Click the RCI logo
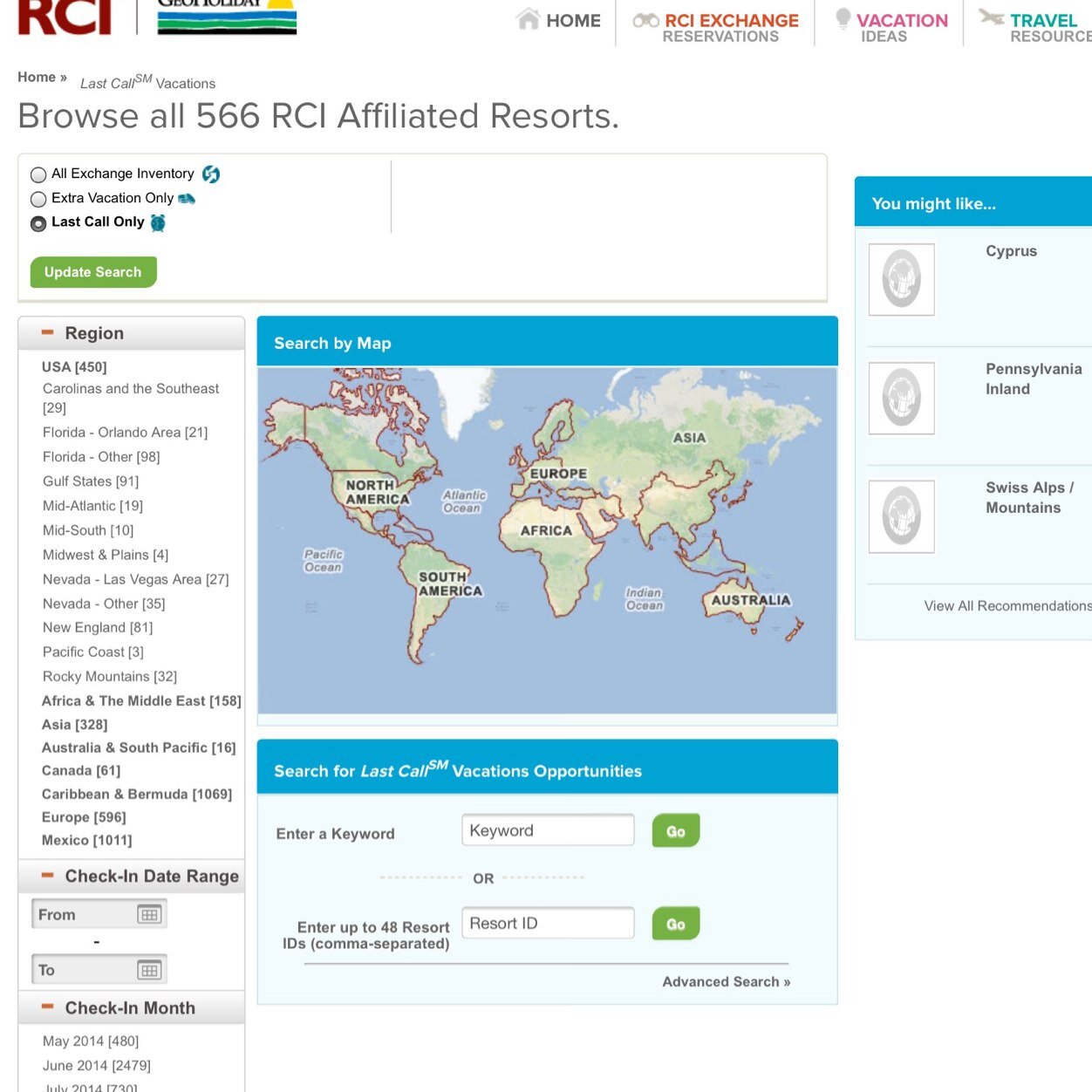Viewport: 1092px width, 1092px height. coord(65,17)
